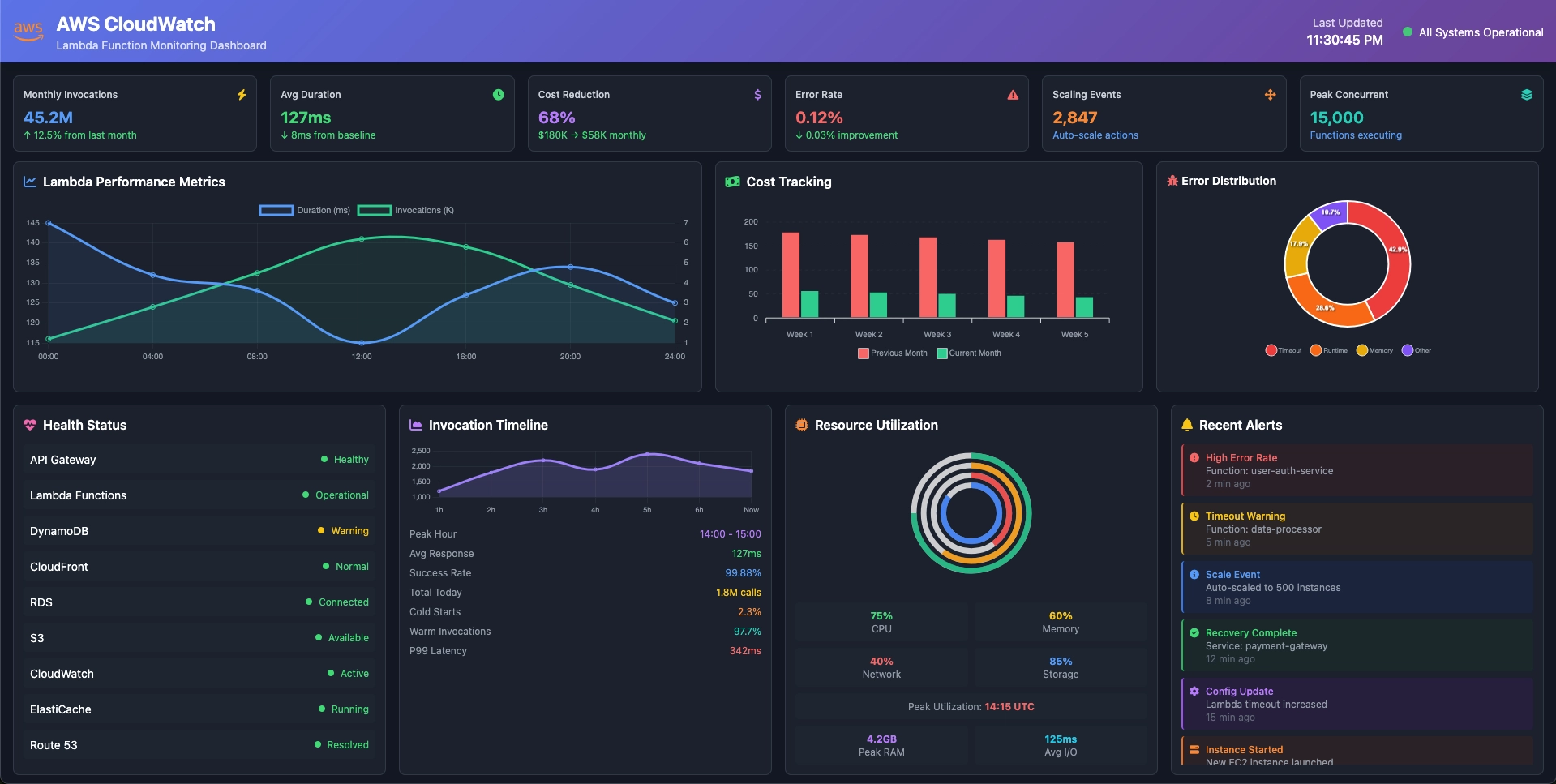Click the clock icon on Avg Duration card

499,94
